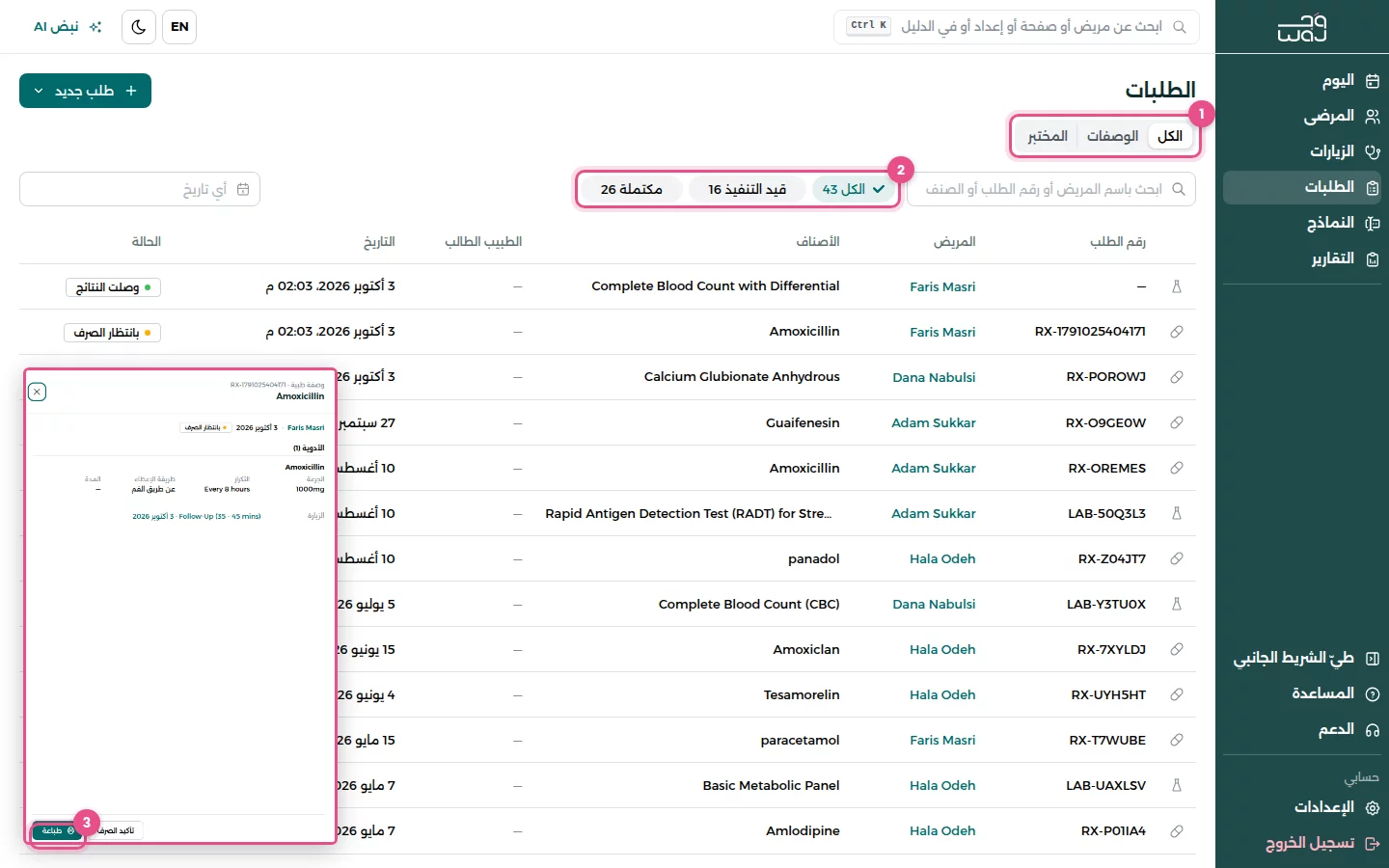
Task: Open Settings (الإعدادات) in sidebar
Action: 1302,807
